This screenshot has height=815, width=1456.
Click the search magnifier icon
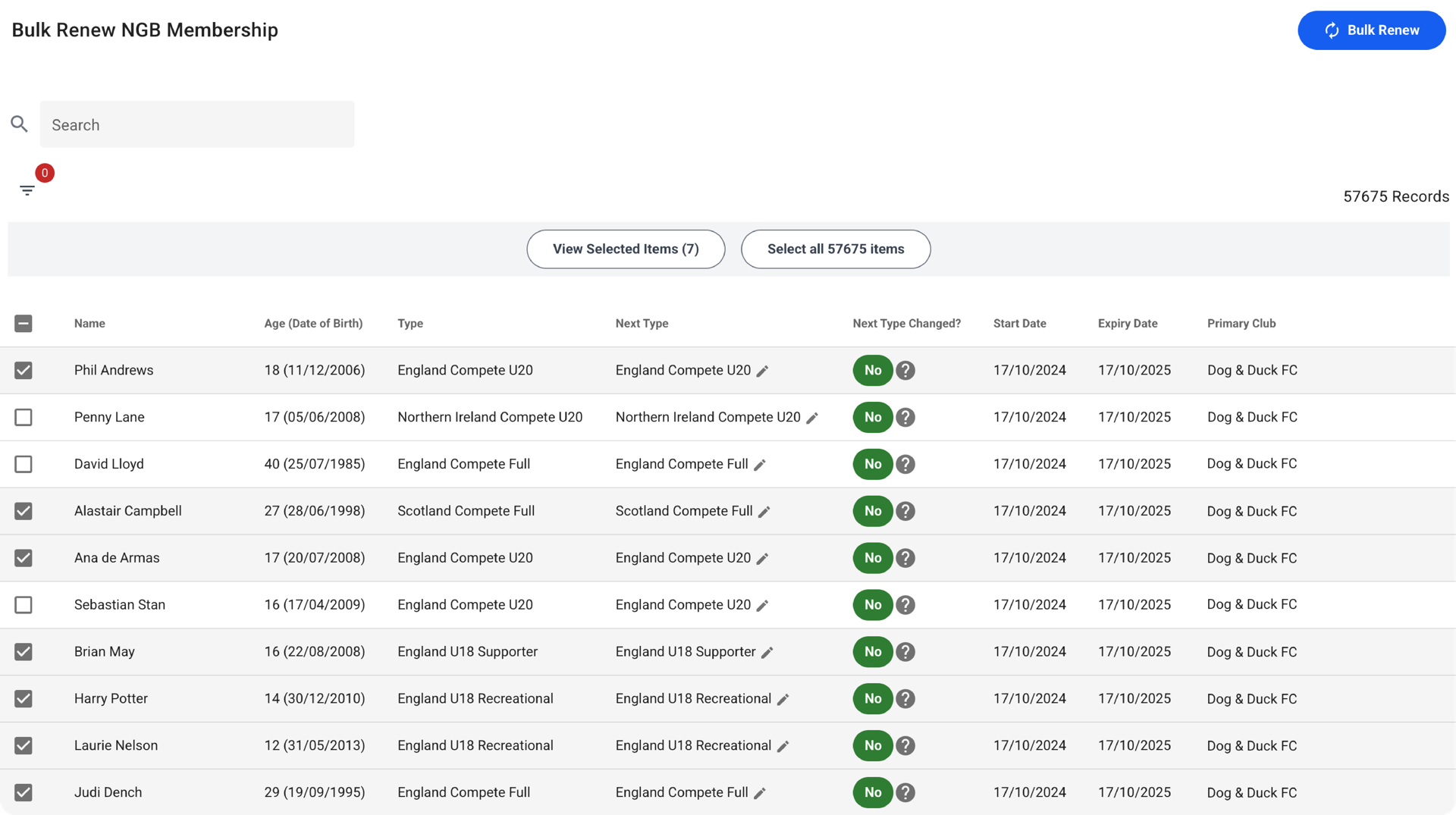coord(20,124)
